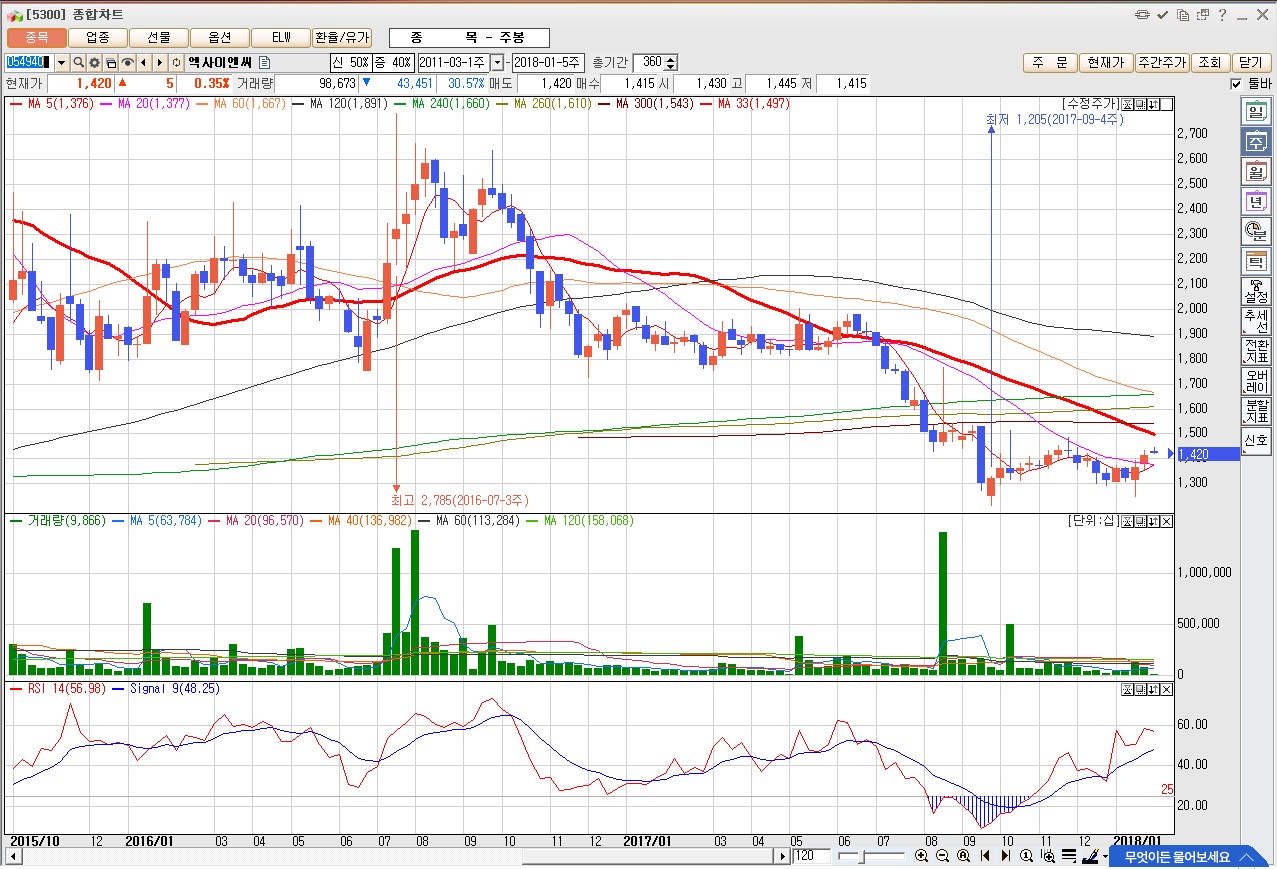
Task: Click the link chain icon in title bar
Action: click(1143, 15)
